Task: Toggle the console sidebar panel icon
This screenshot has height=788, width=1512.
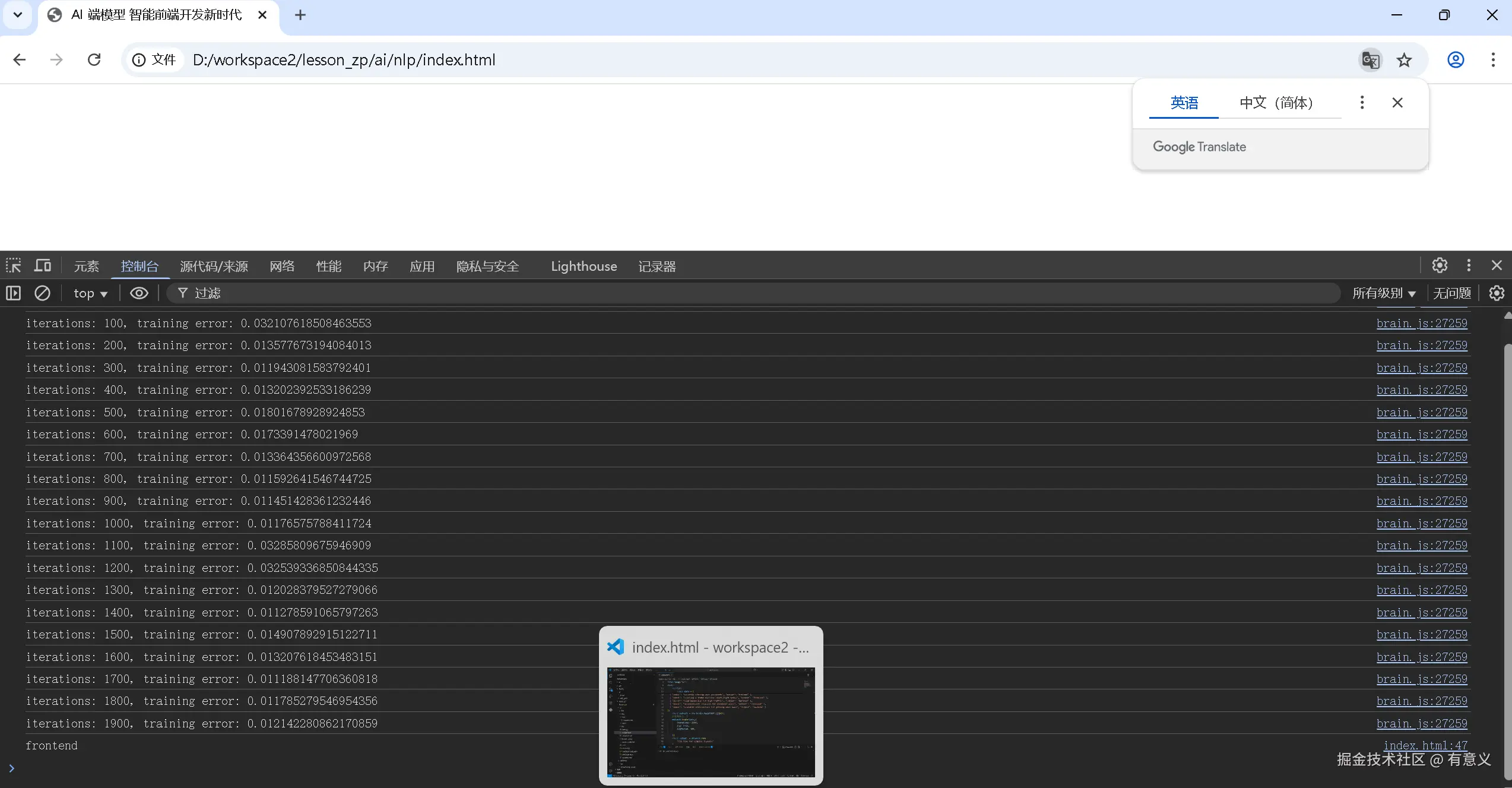Action: coord(13,293)
